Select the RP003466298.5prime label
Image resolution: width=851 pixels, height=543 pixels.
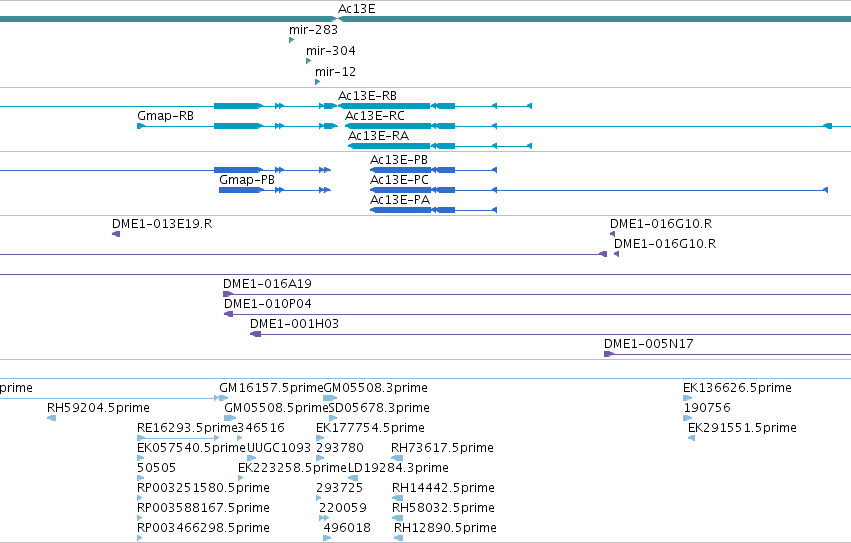pyautogui.click(x=204, y=529)
